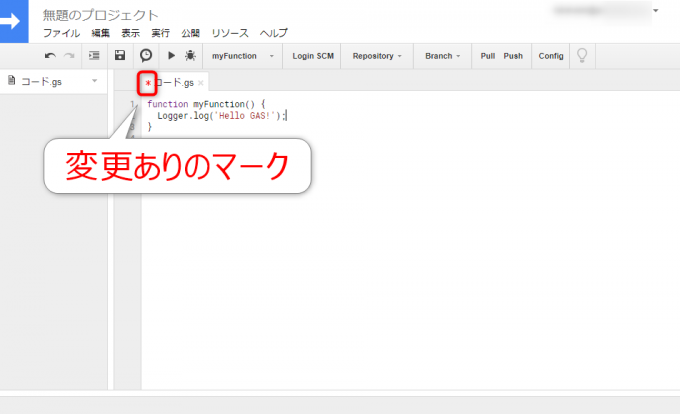The image size is (680, 414).
Task: Redo the edit with the redo icon
Action: tap(69, 56)
